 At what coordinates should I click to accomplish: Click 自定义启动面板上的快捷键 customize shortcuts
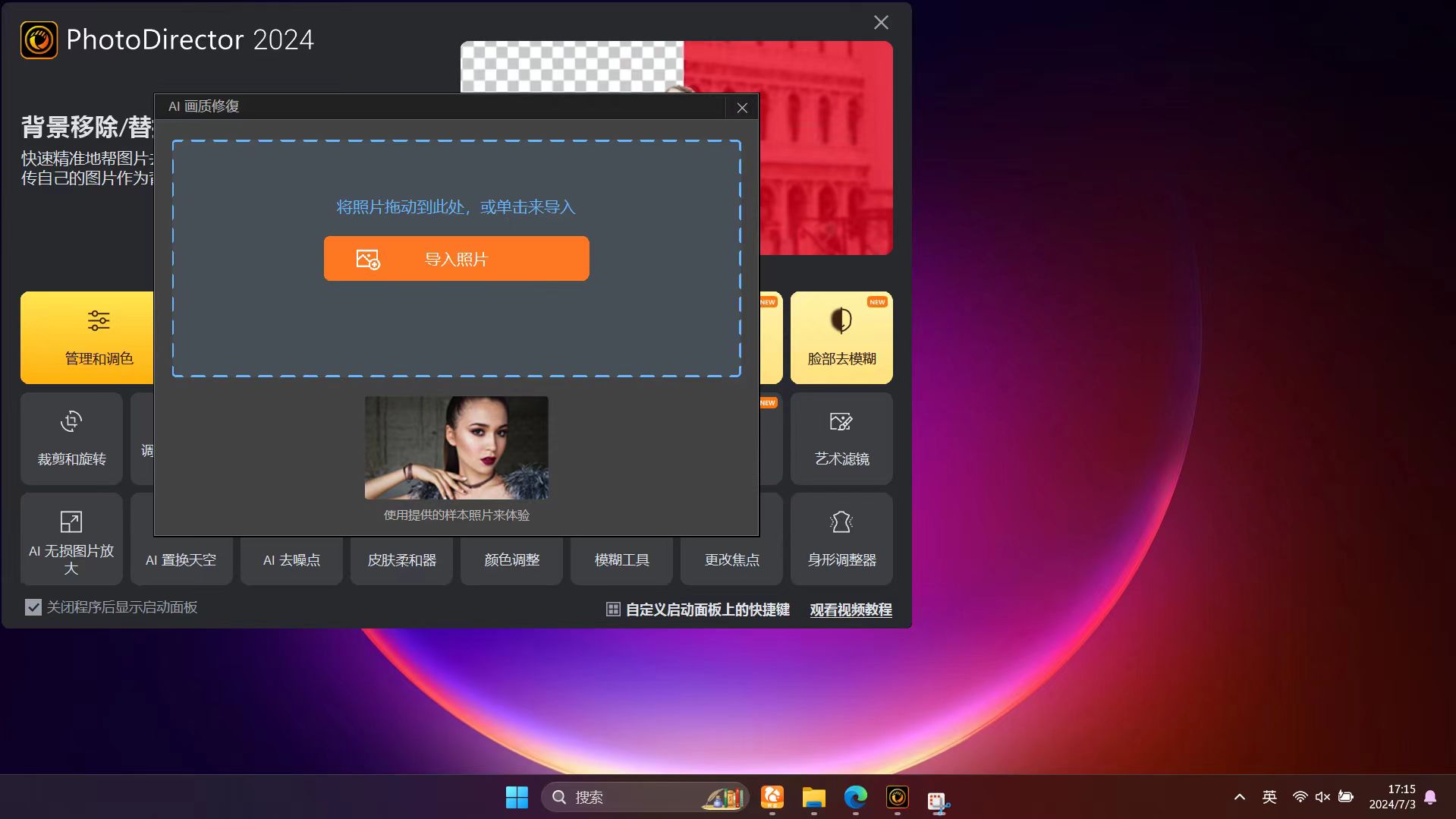point(698,610)
